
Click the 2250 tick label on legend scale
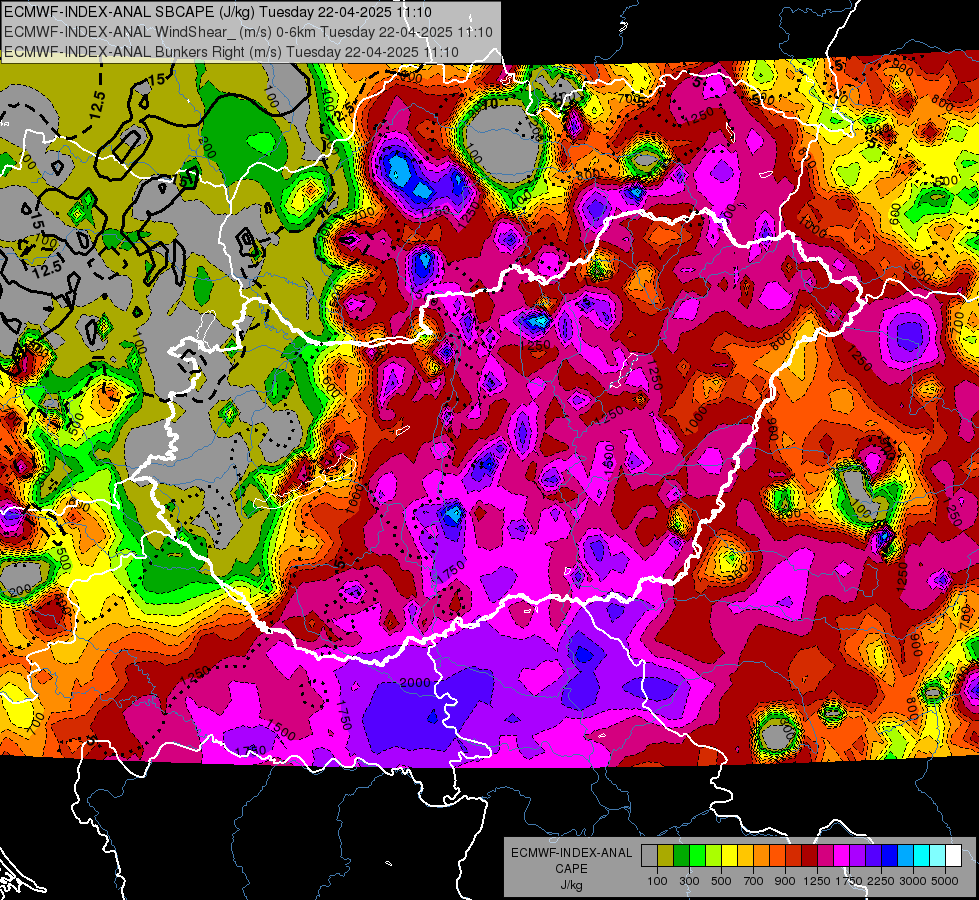[881, 881]
